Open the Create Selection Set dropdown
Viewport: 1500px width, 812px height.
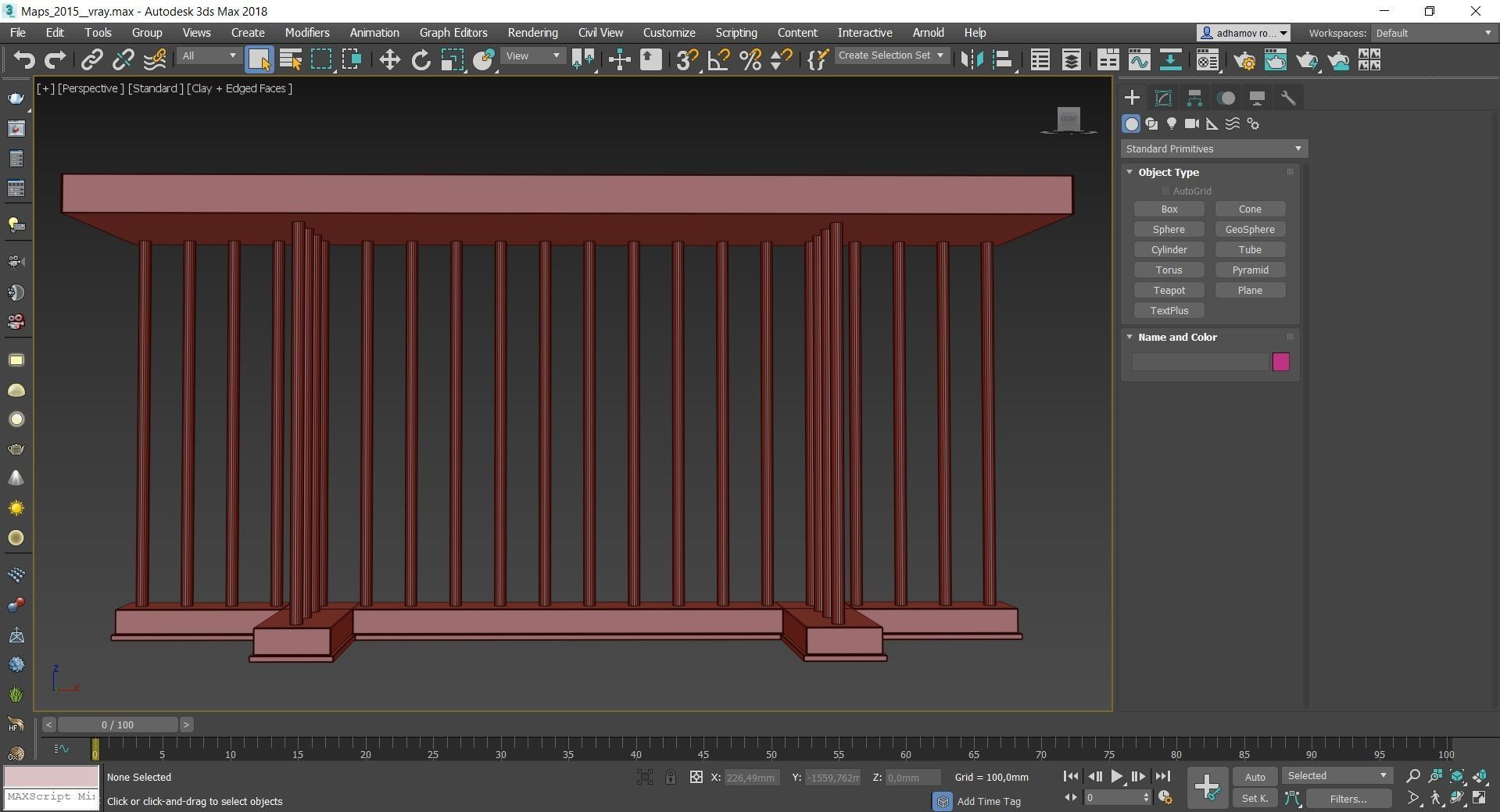pos(890,55)
